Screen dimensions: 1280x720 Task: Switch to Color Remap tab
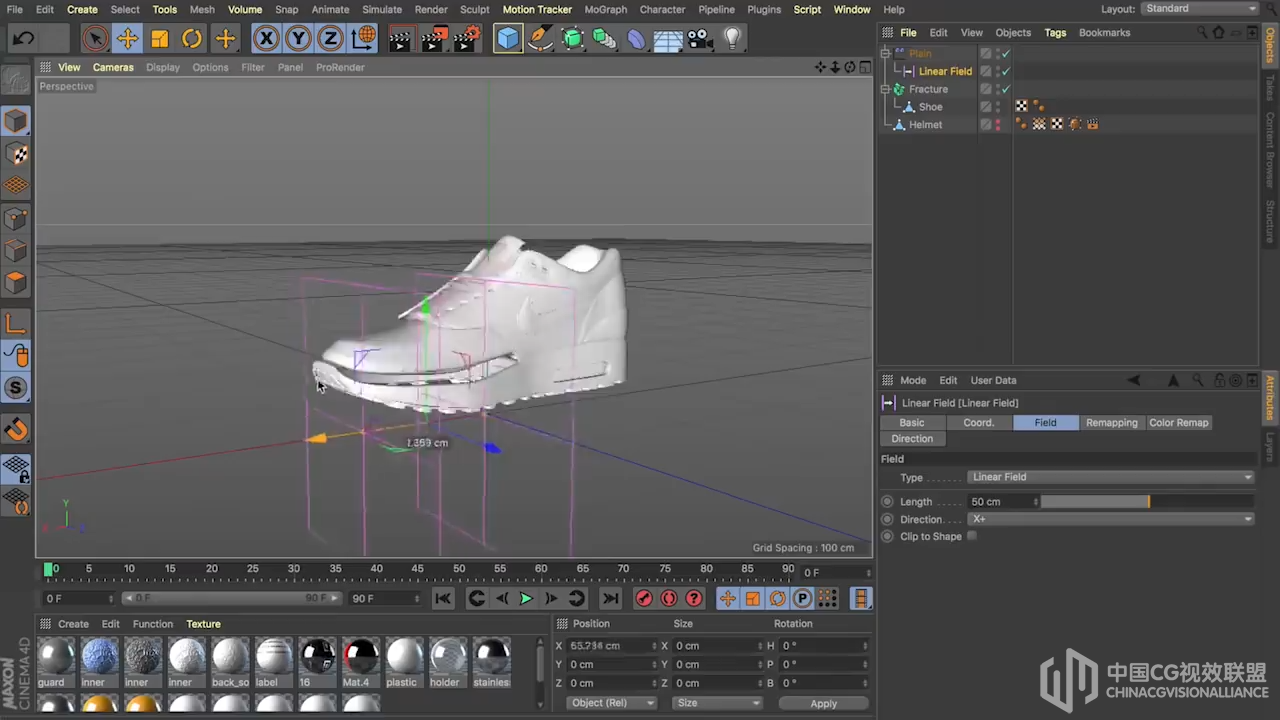click(x=1178, y=423)
